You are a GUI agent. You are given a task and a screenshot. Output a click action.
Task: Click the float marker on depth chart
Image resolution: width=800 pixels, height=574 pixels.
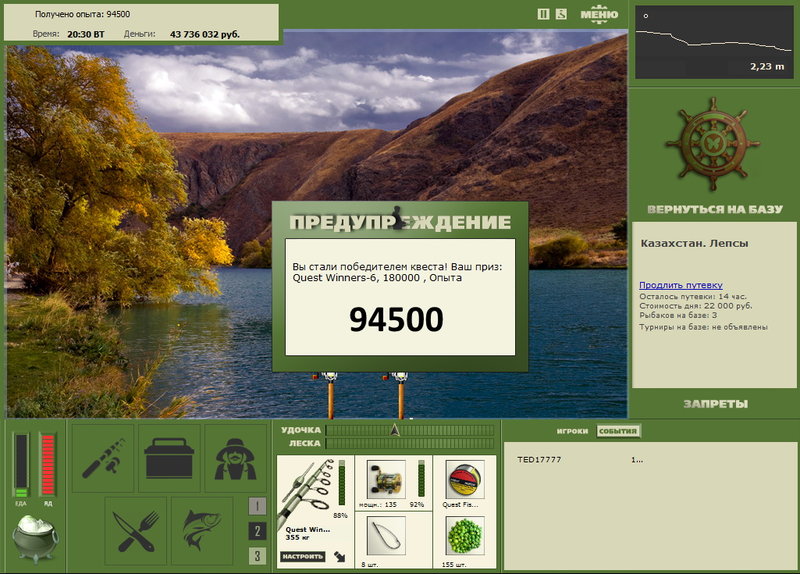[646, 16]
